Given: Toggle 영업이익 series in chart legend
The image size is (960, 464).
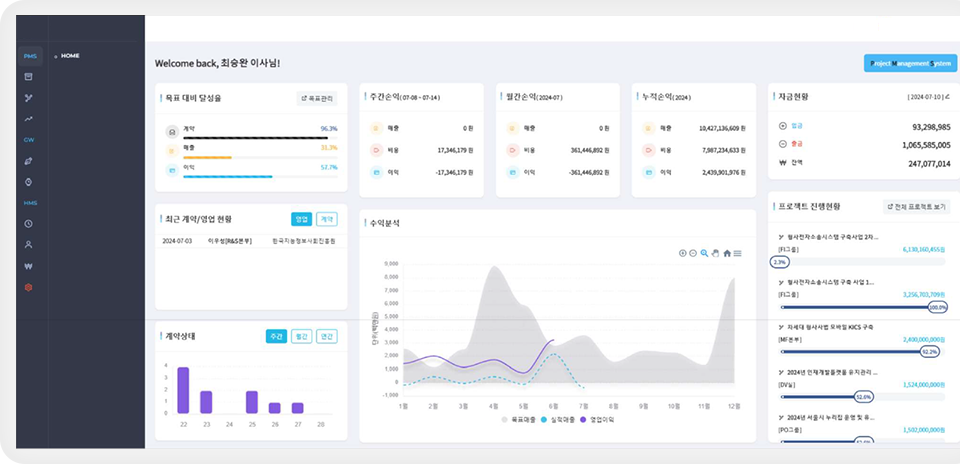Looking at the screenshot, I should click(x=602, y=420).
